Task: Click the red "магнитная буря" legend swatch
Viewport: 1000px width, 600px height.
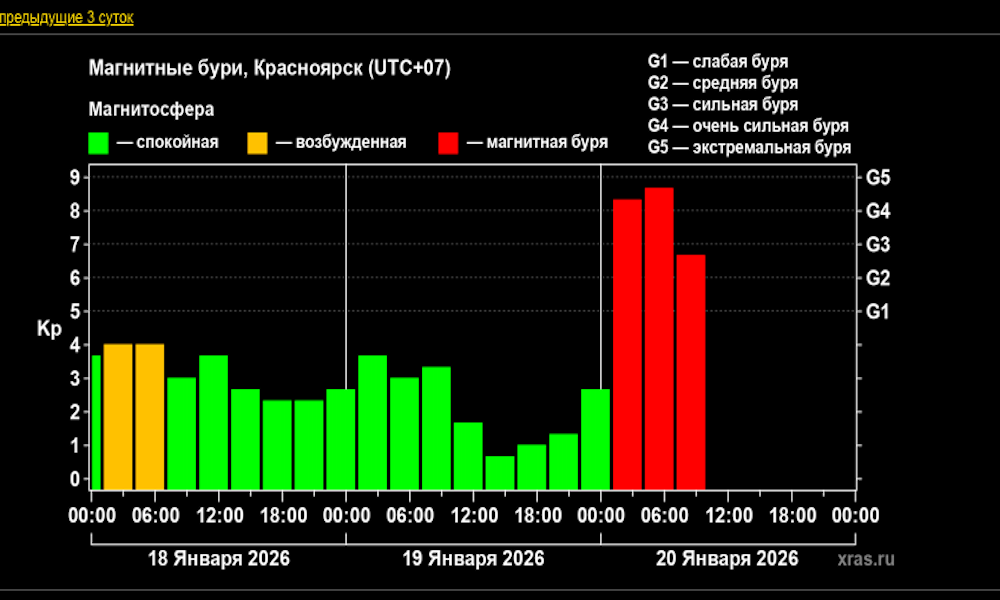Action: tap(449, 142)
